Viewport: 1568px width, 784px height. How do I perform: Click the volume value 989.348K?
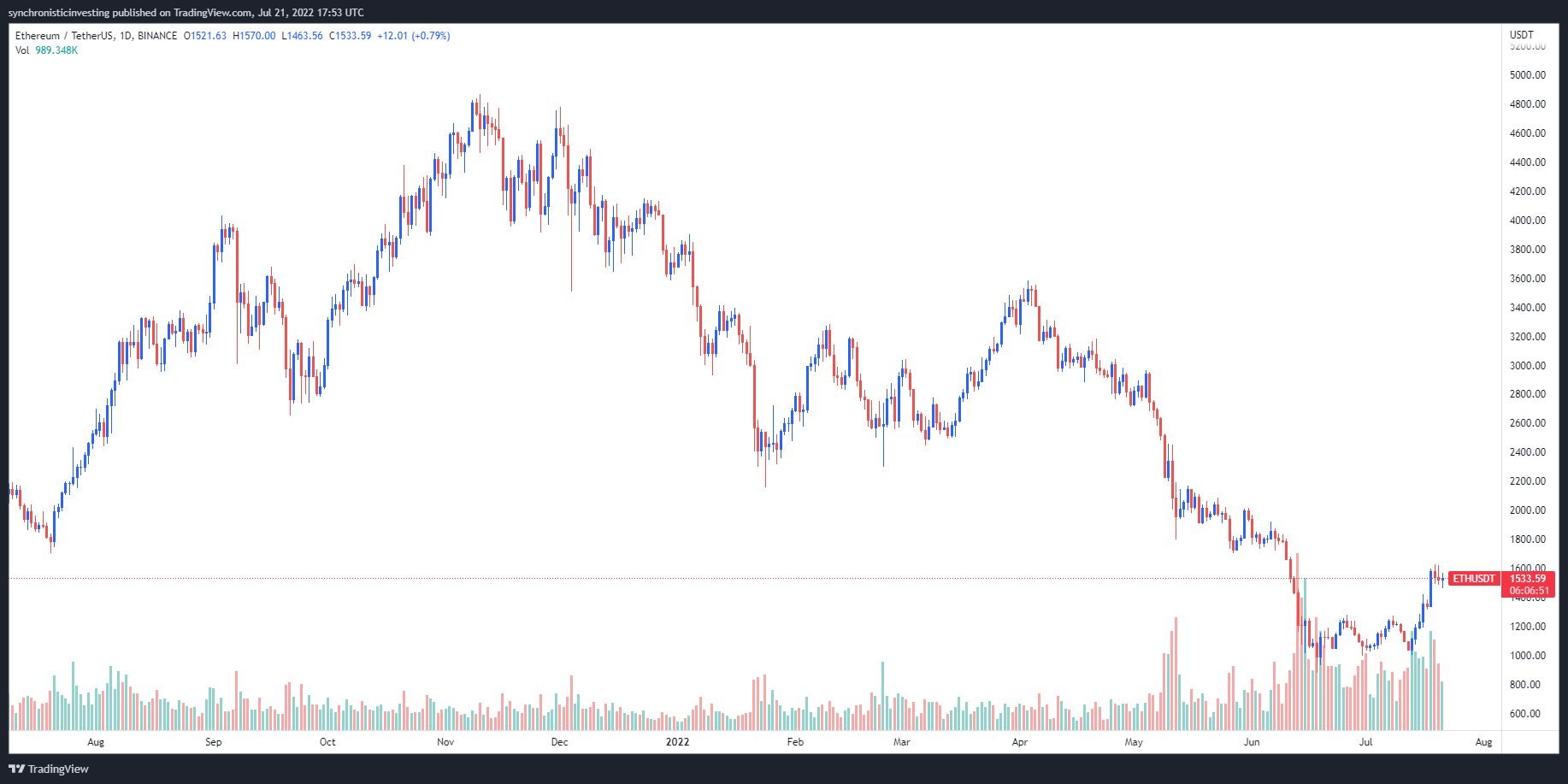click(x=56, y=50)
